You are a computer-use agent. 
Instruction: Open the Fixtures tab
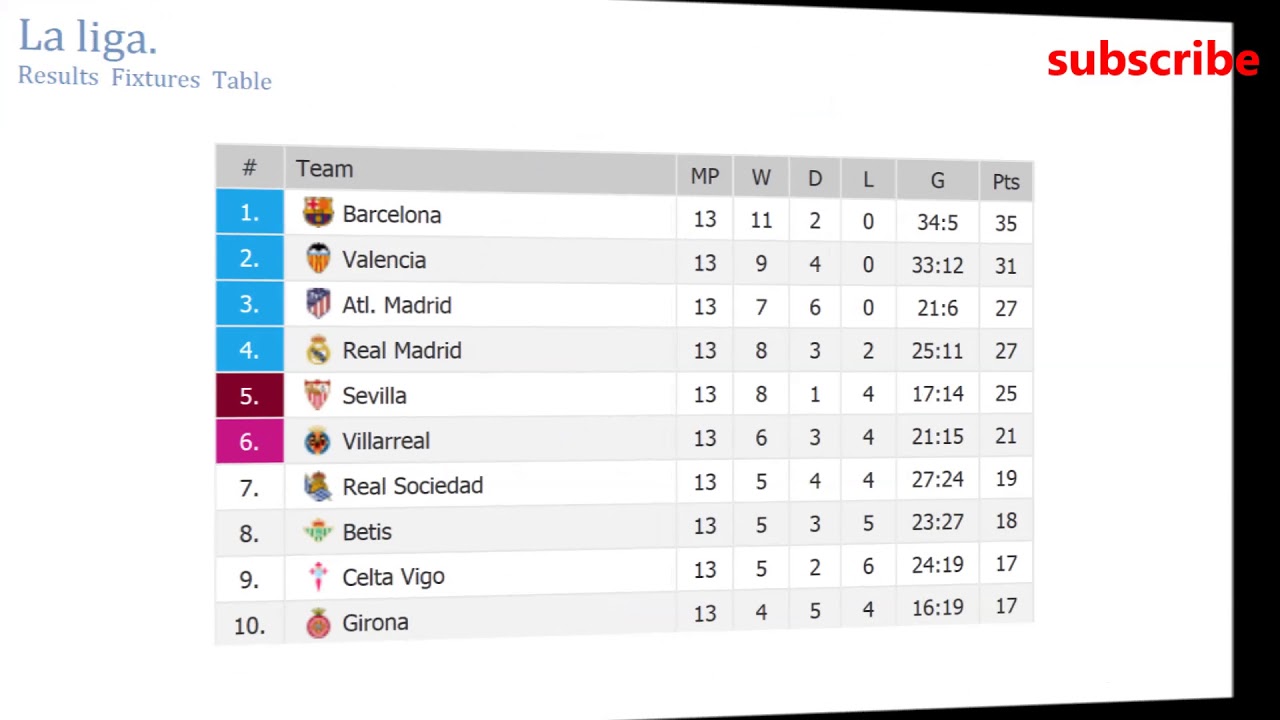pos(155,79)
